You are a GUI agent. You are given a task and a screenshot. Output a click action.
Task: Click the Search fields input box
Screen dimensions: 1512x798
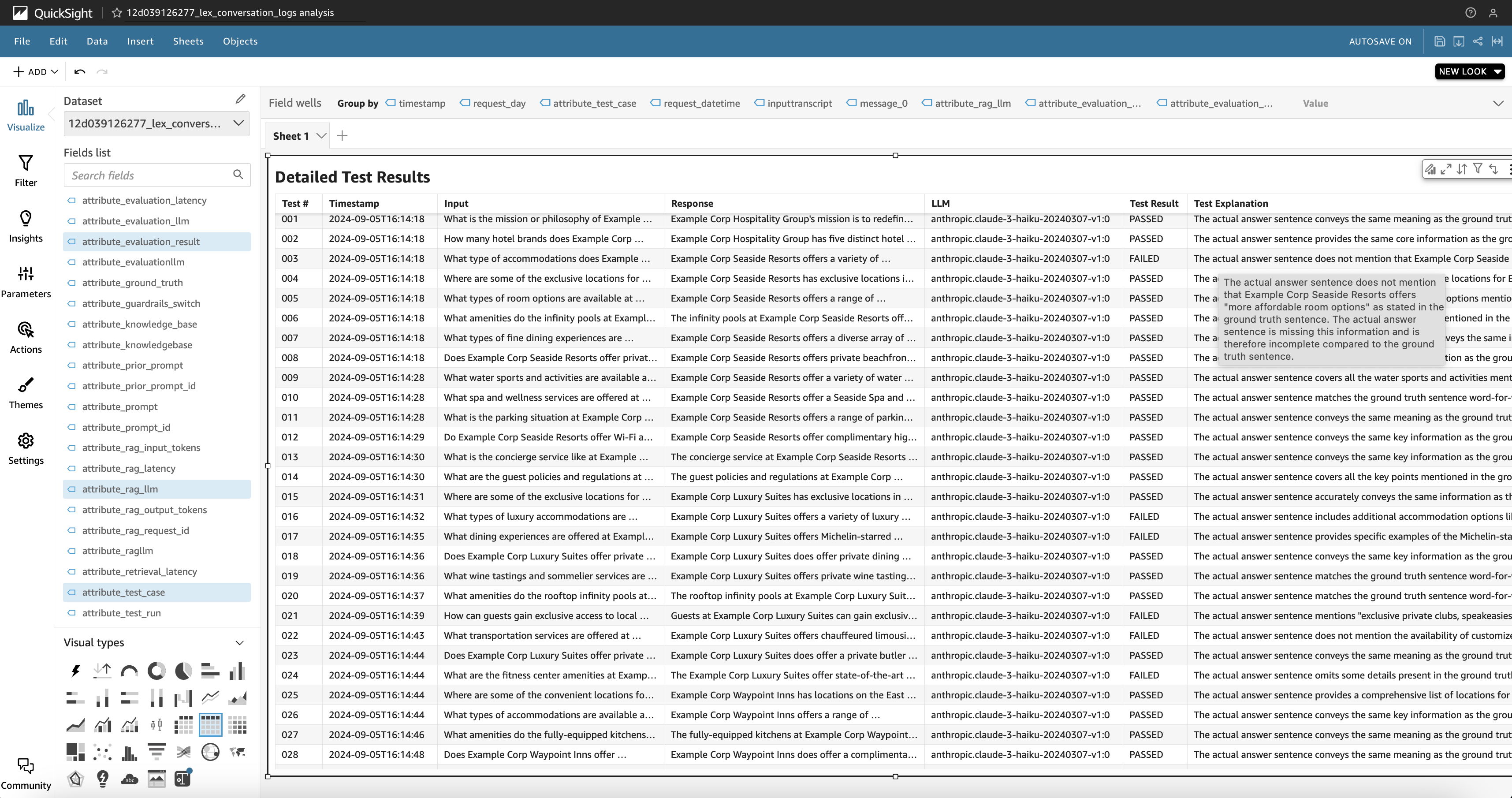(150, 175)
